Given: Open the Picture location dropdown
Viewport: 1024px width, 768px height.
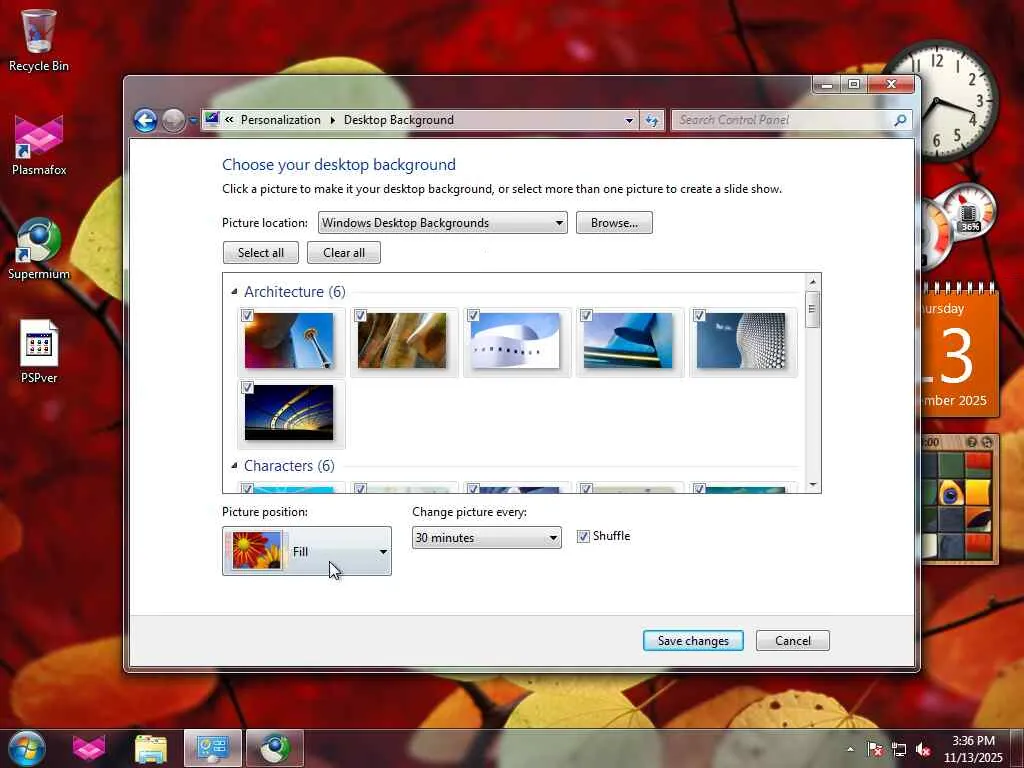Looking at the screenshot, I should [442, 223].
